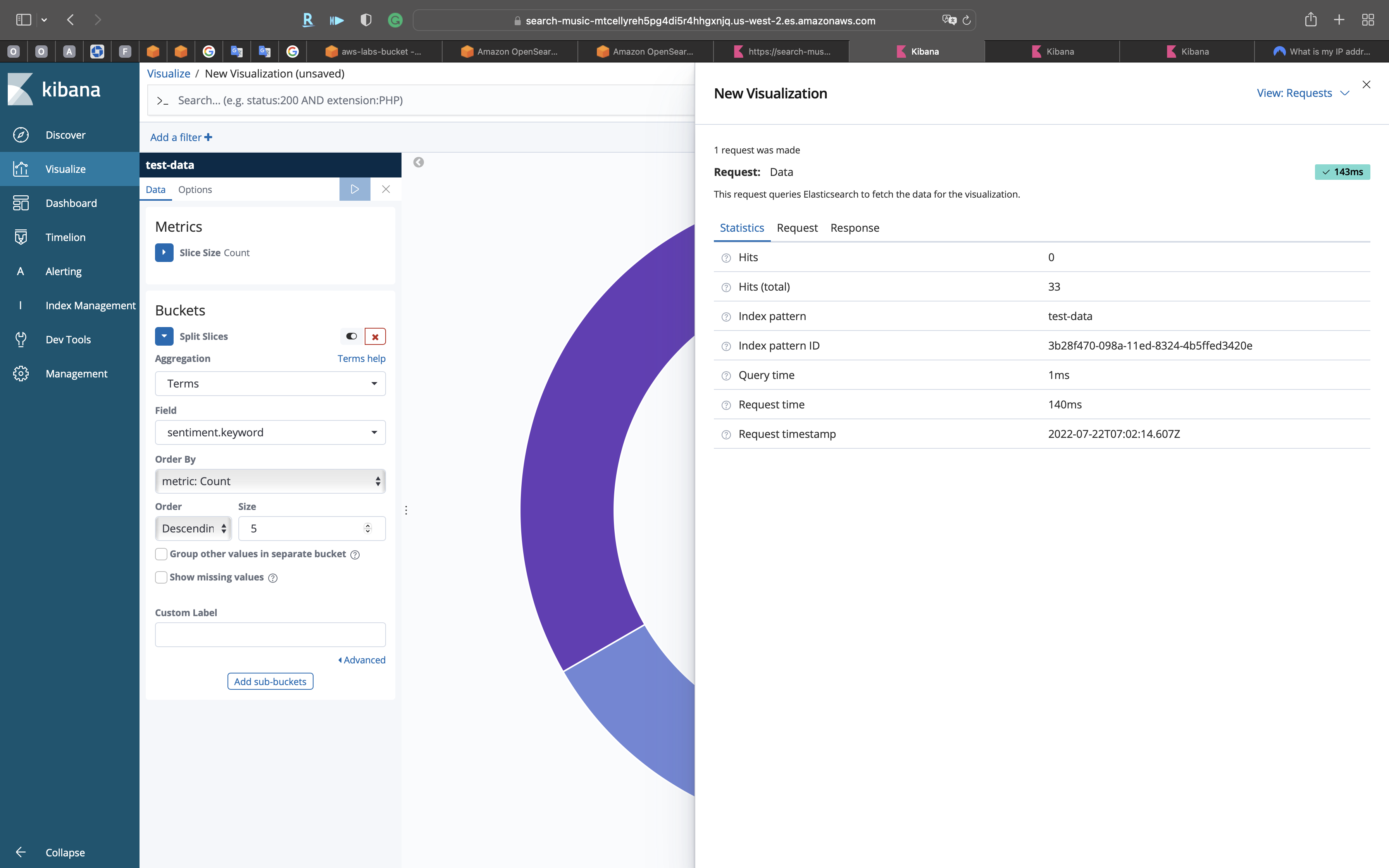This screenshot has width=1389, height=868.
Task: Open Dashboard from the sidebar icon
Action: pyautogui.click(x=21, y=203)
